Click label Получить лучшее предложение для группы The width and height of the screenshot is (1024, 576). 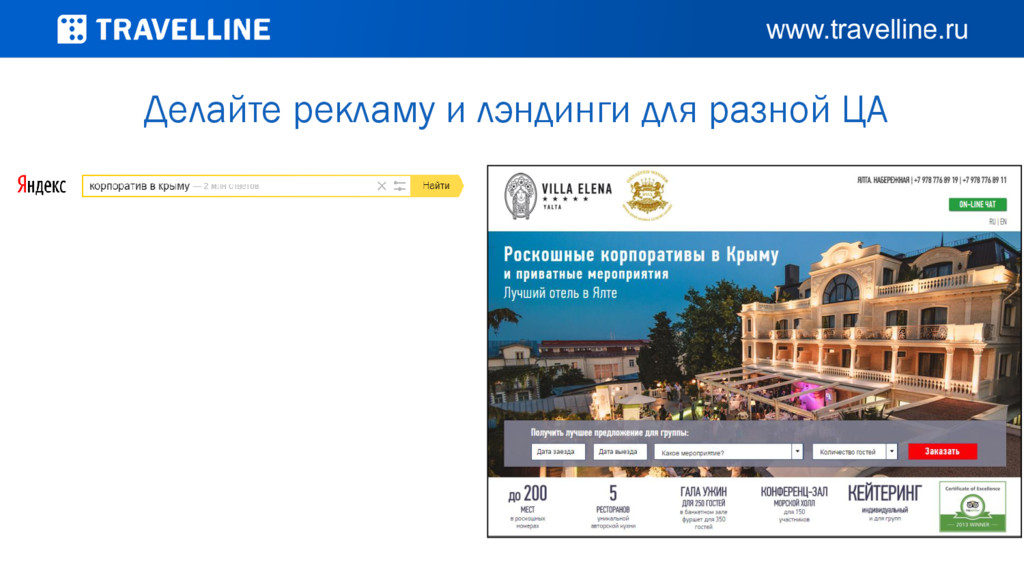(609, 433)
